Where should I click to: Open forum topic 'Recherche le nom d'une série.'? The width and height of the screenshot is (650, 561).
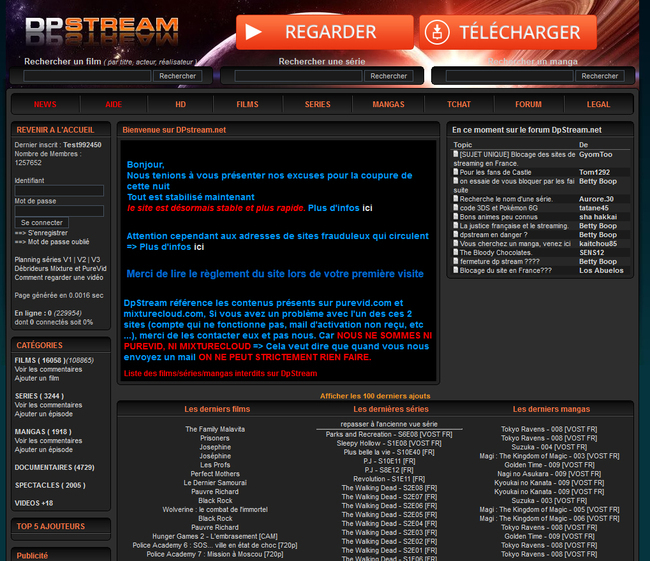point(506,199)
